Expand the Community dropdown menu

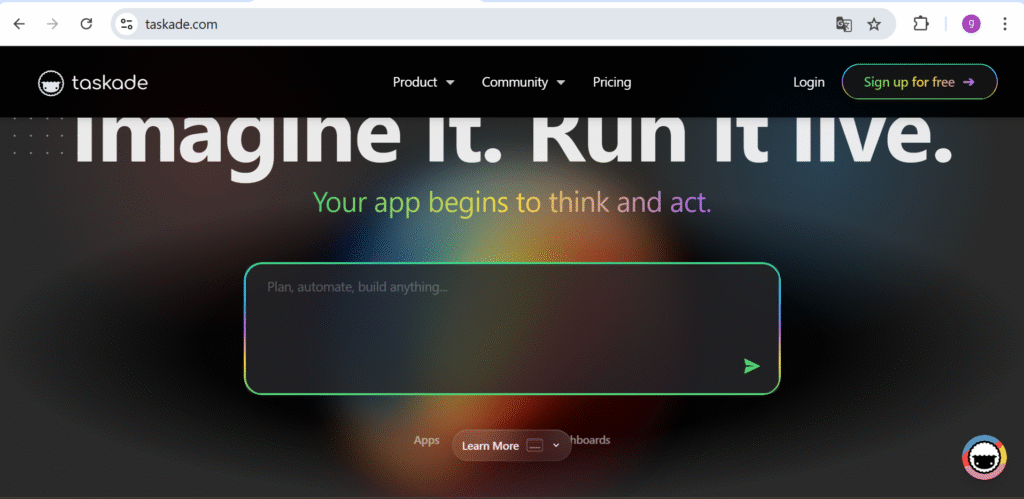pyautogui.click(x=523, y=82)
